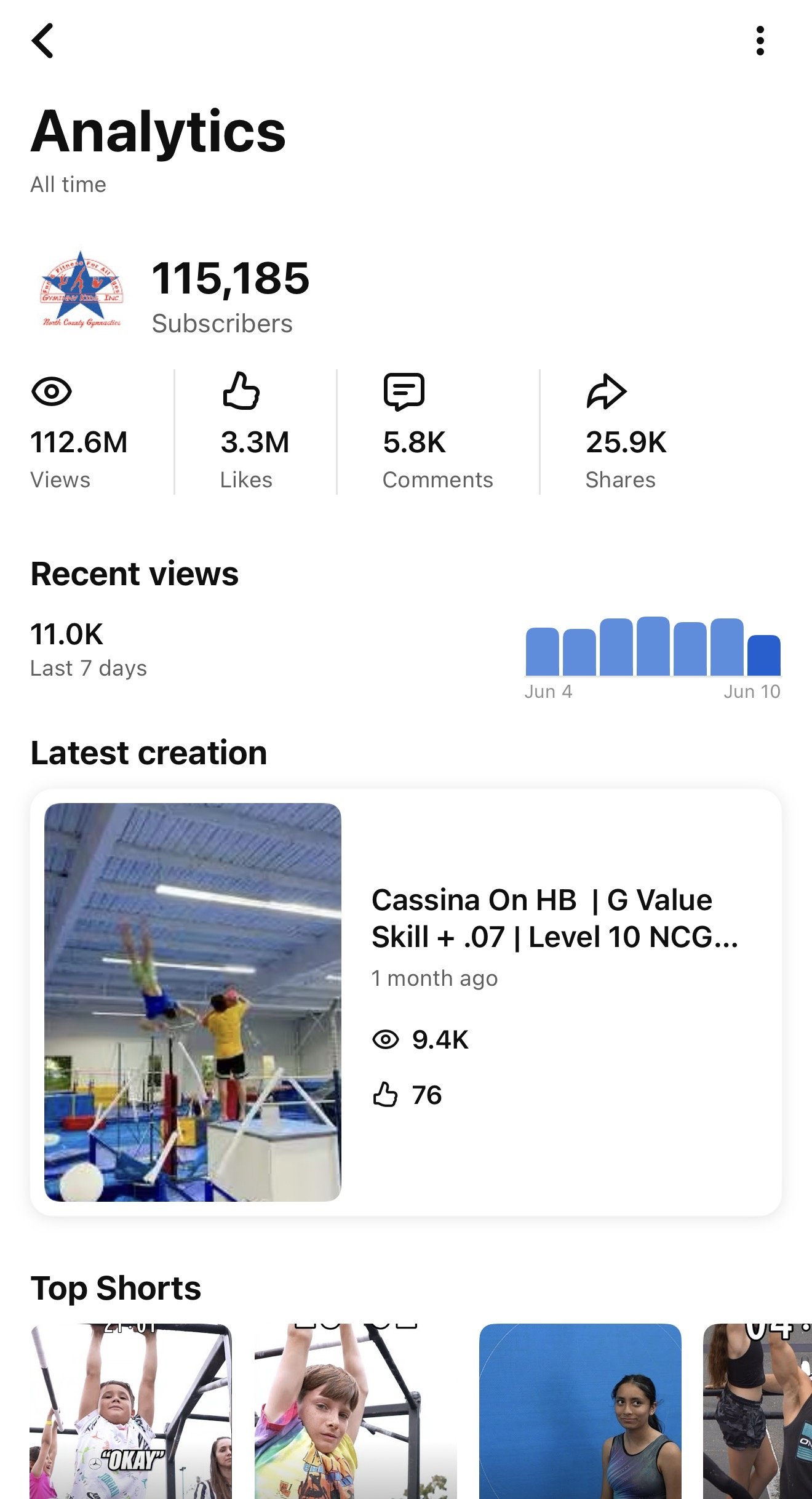Open the blue background girl Short

tap(580, 1411)
